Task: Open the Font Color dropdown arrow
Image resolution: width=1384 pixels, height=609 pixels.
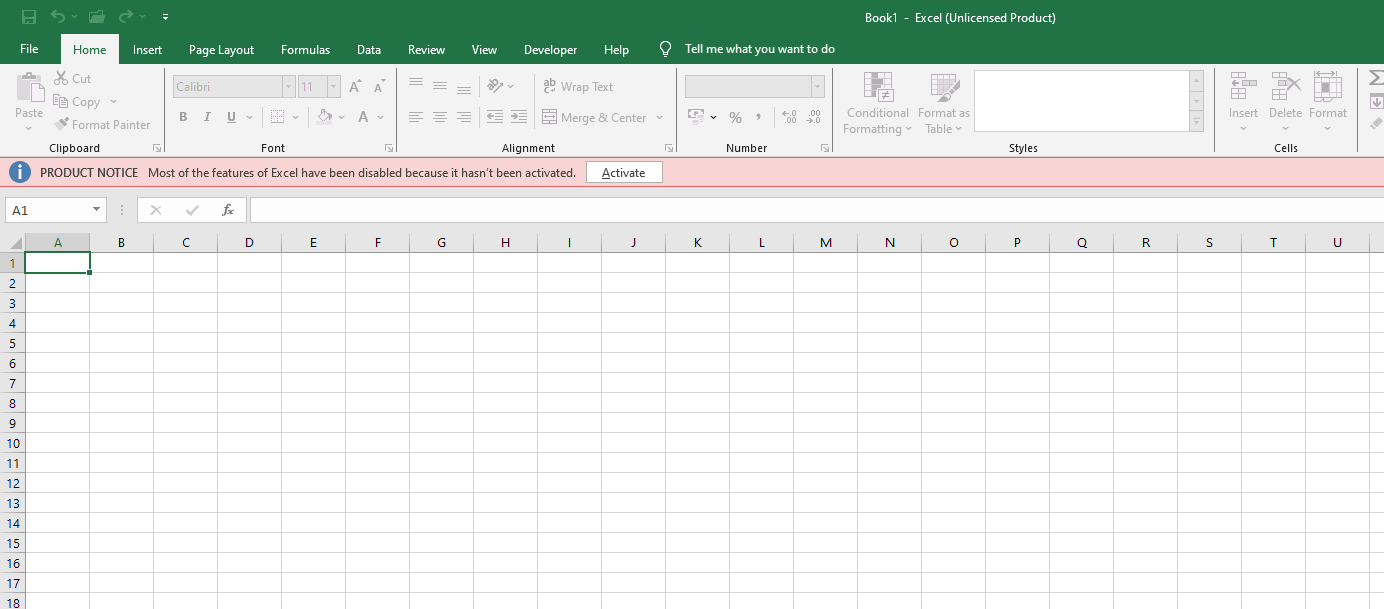Action: 381,117
